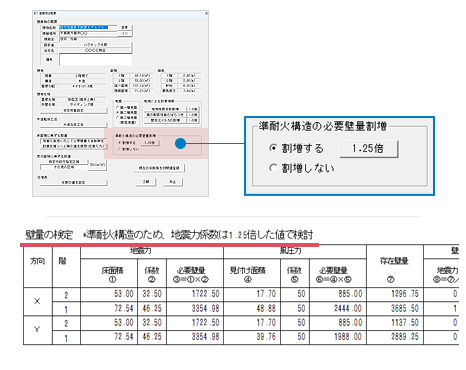Click the 39.76 見付け面積 cell

[x=252, y=337]
